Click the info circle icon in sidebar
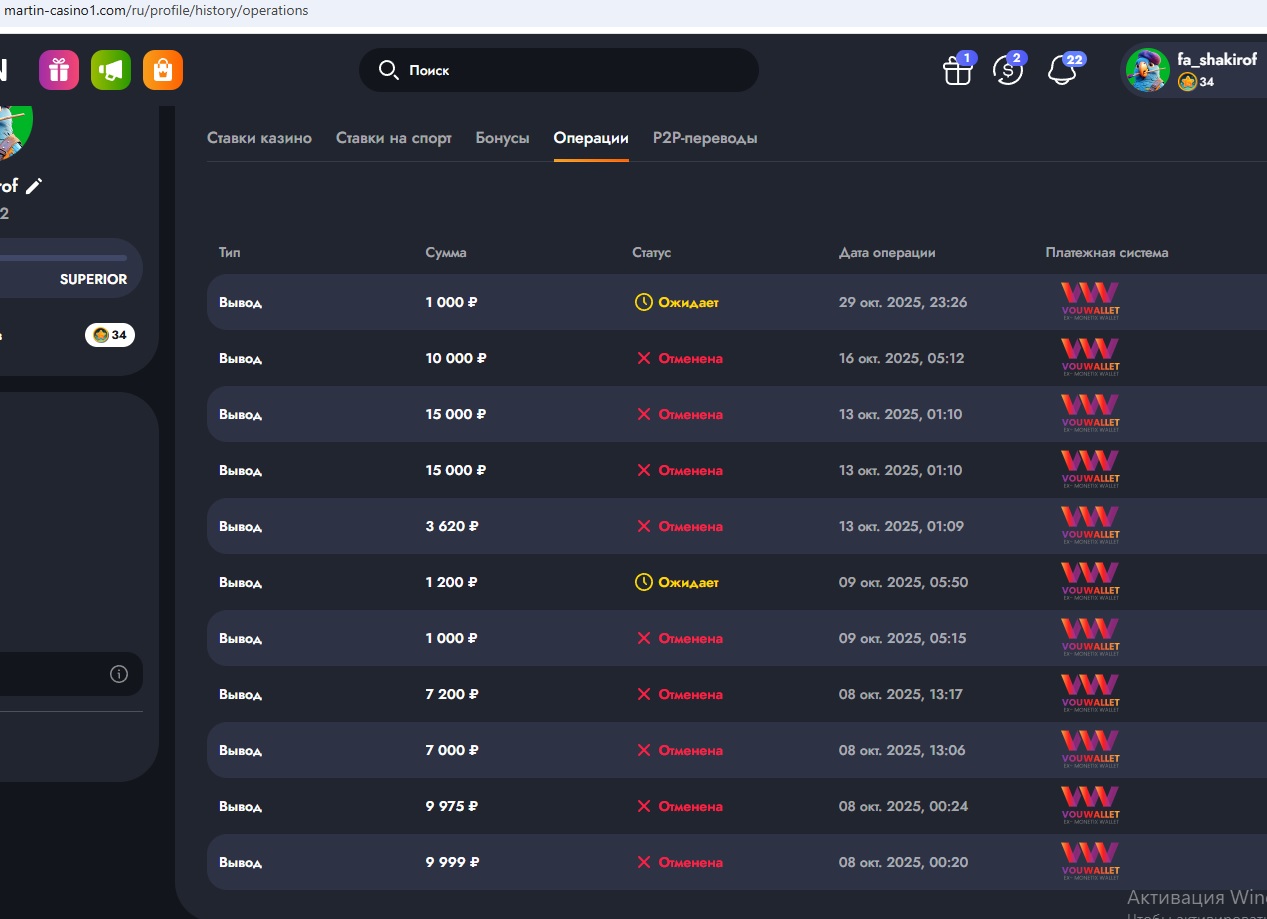Screen dimensions: 1267x919 [x=119, y=674]
